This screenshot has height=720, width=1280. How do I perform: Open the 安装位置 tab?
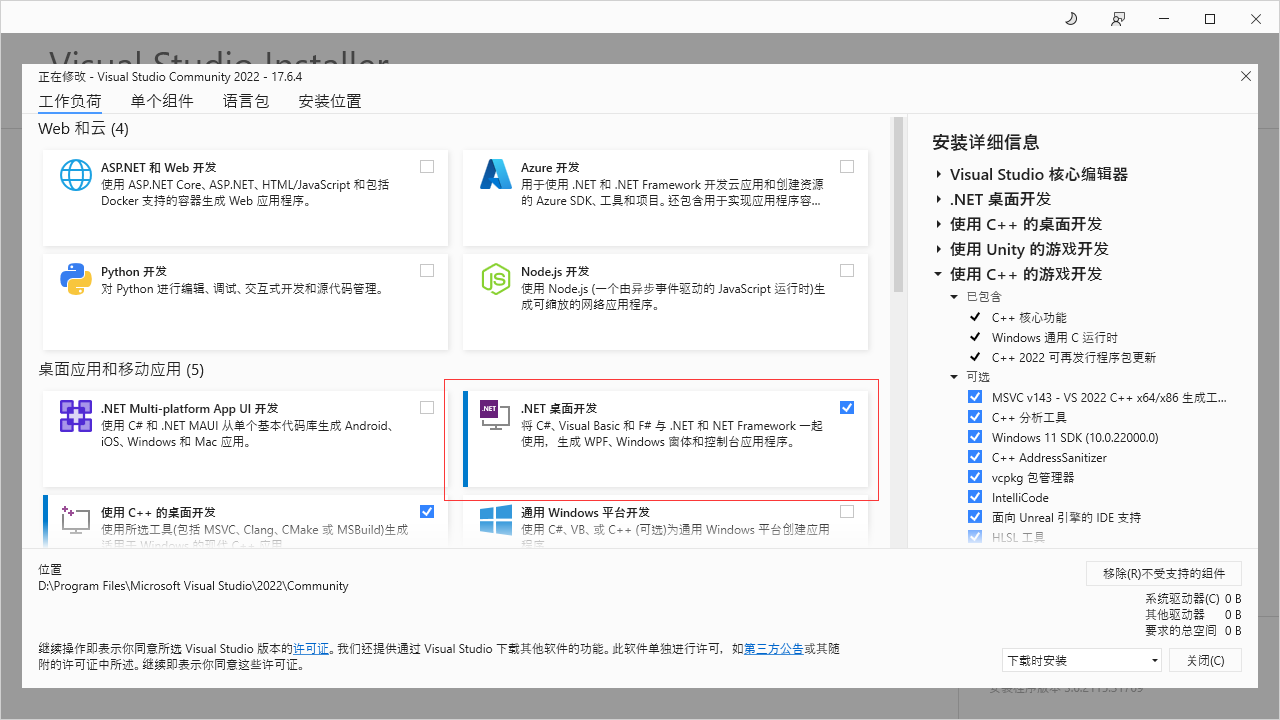click(x=330, y=101)
